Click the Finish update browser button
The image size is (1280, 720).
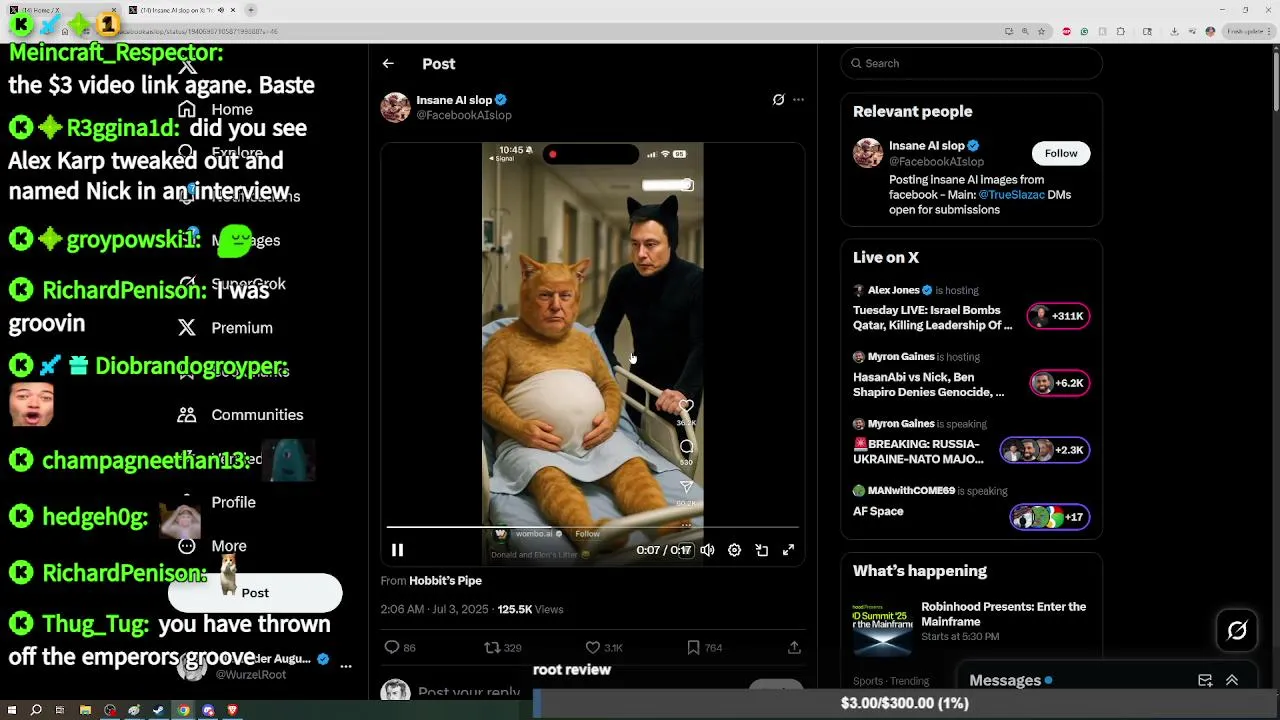point(1249,31)
